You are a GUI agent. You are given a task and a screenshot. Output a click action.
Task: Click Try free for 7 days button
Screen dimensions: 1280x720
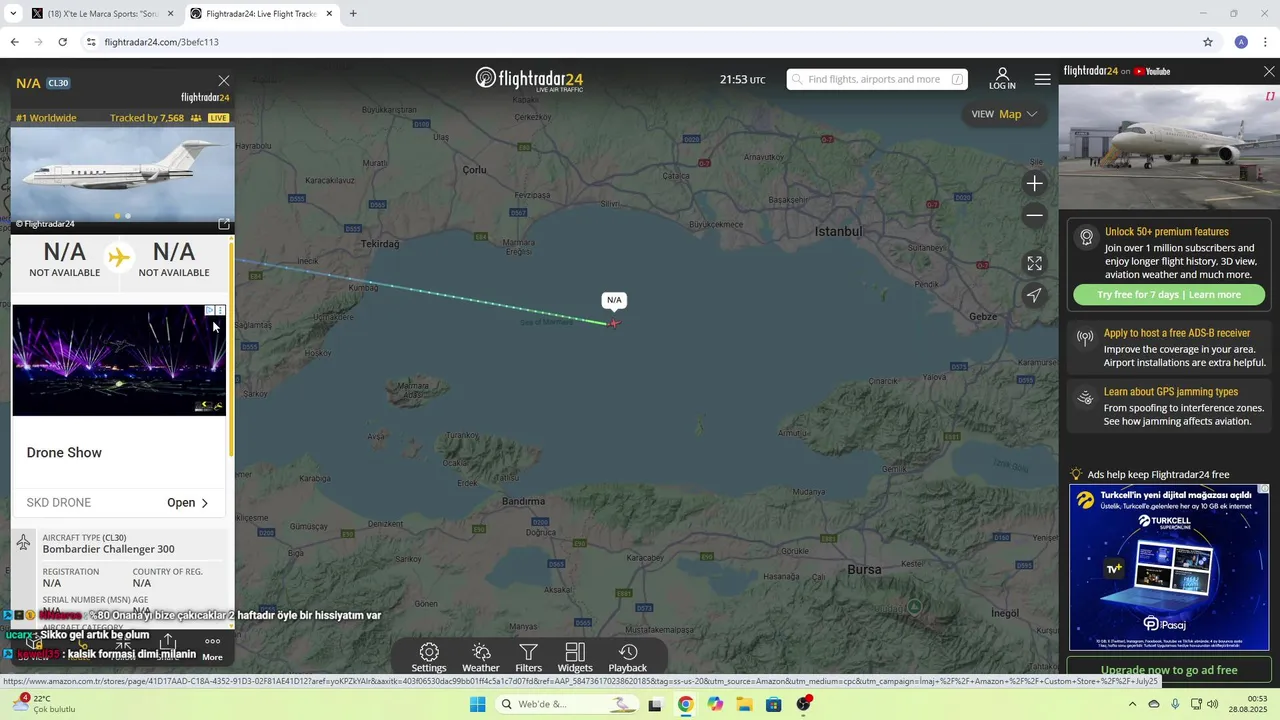click(1169, 295)
